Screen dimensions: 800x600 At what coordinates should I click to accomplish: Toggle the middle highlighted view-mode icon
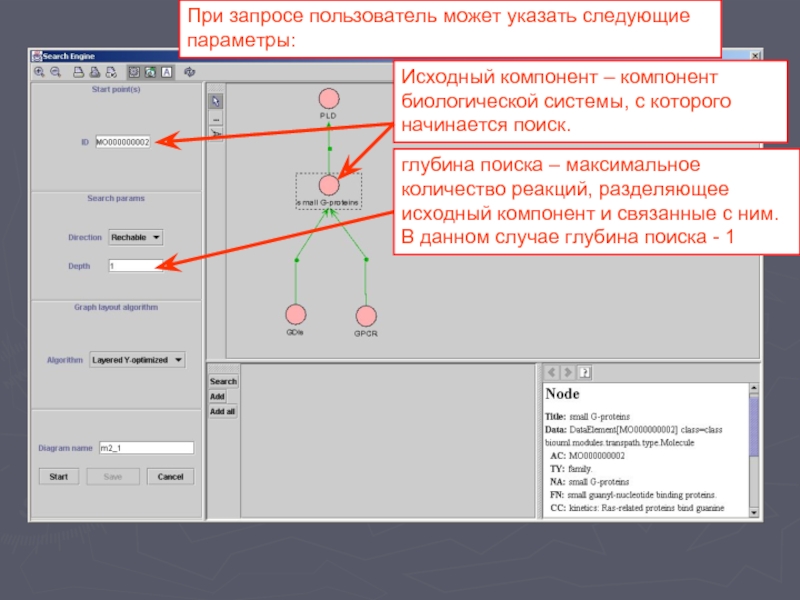(150, 72)
